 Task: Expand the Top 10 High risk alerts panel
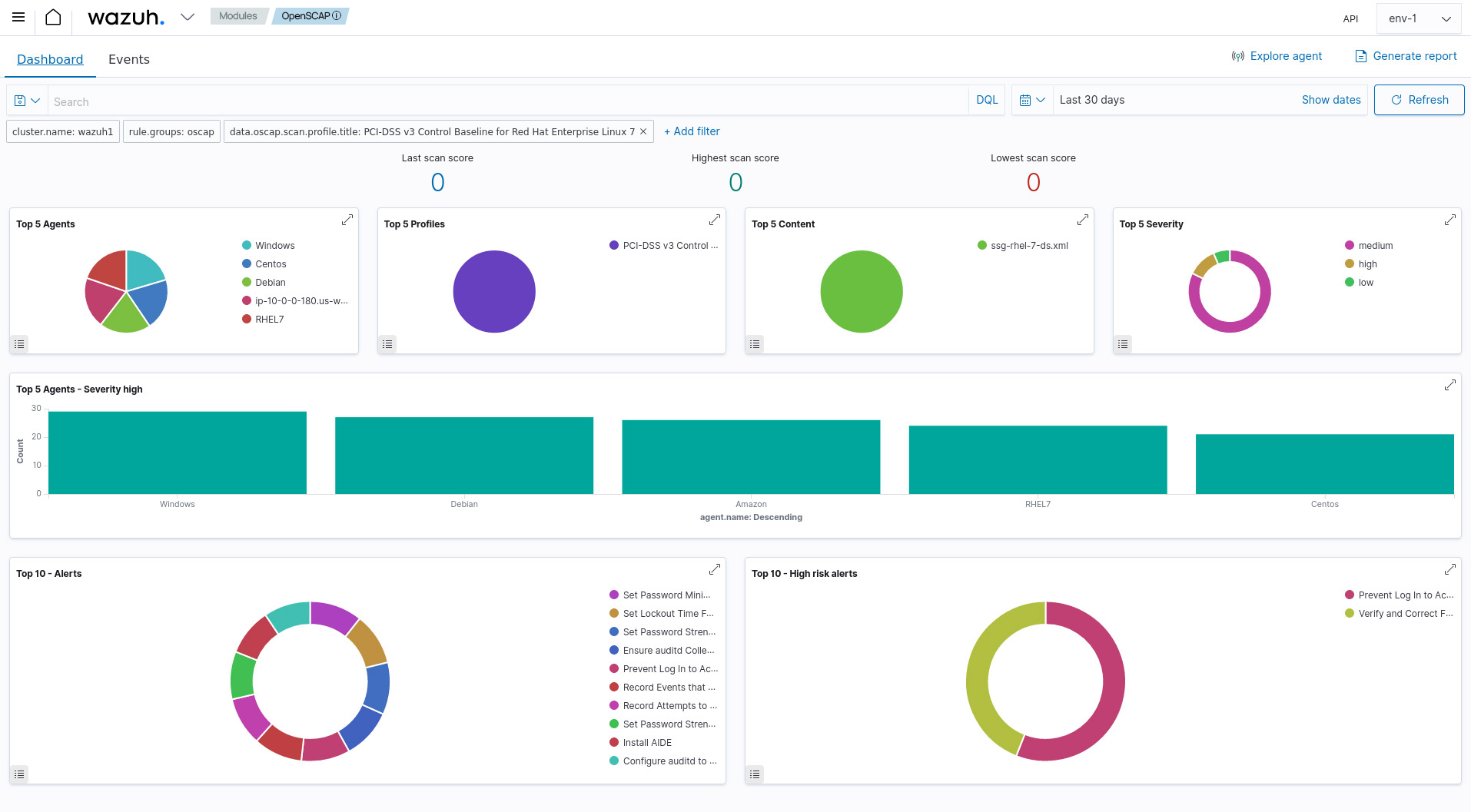(x=1449, y=569)
